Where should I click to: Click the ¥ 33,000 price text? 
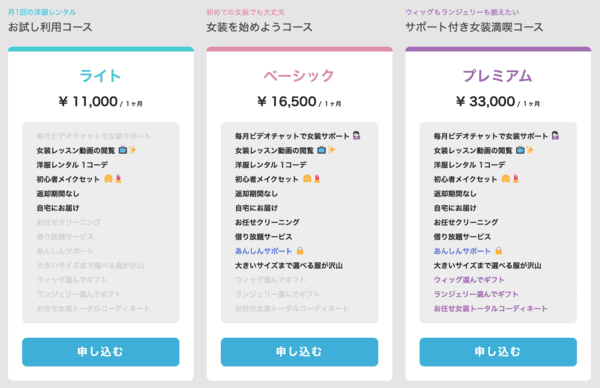point(485,102)
